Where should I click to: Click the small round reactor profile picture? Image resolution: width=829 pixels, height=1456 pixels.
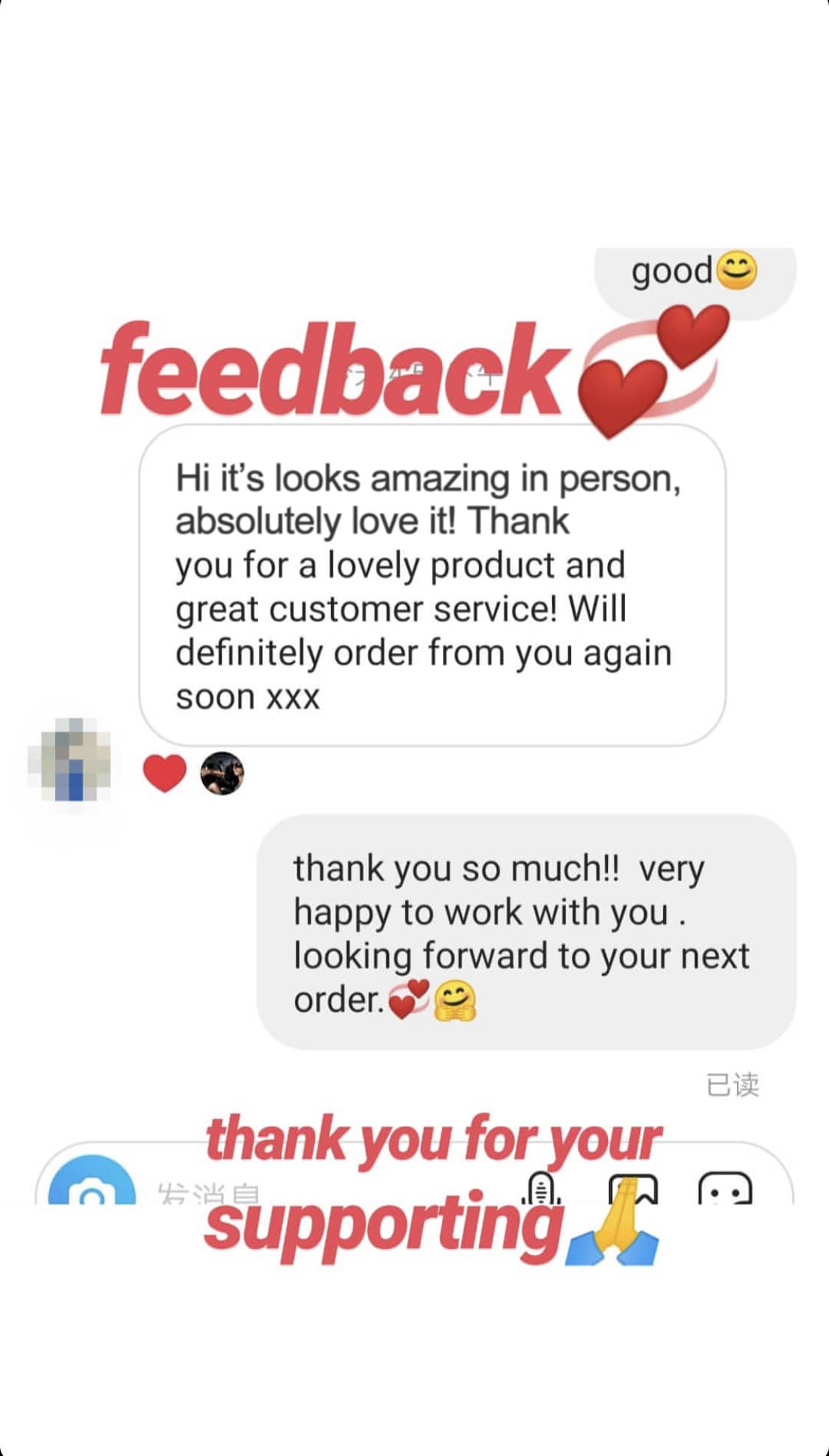coord(222,774)
